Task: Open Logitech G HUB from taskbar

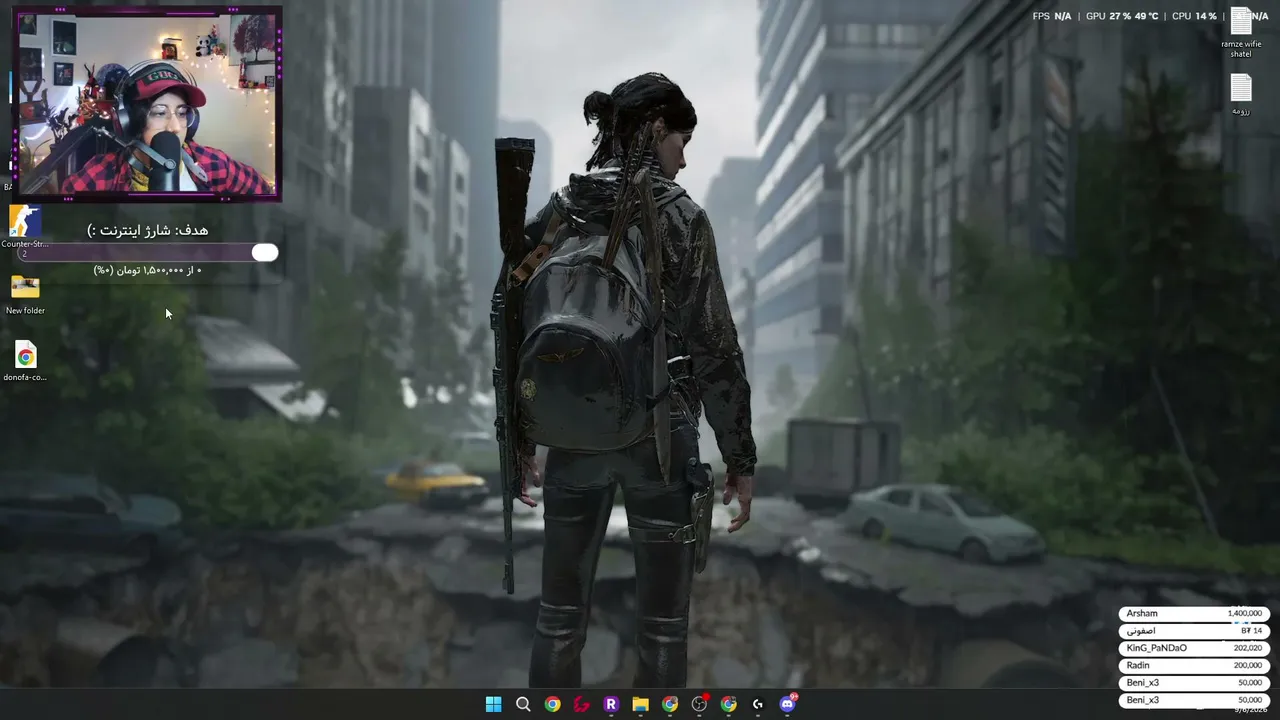Action: (x=758, y=704)
